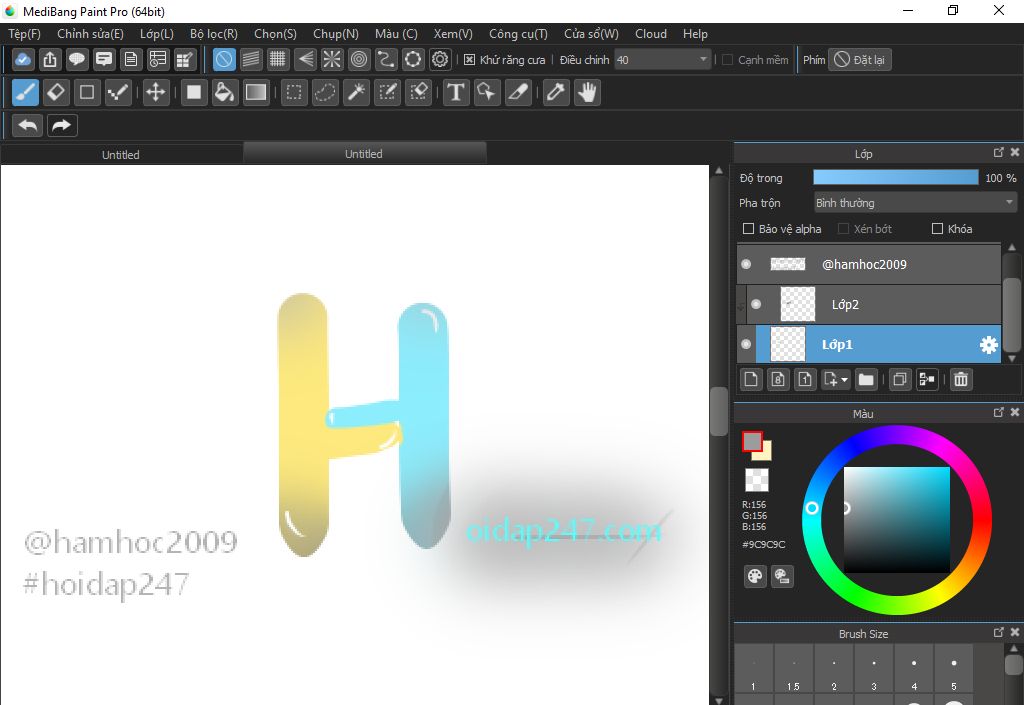Select the Divide tool

tap(518, 92)
